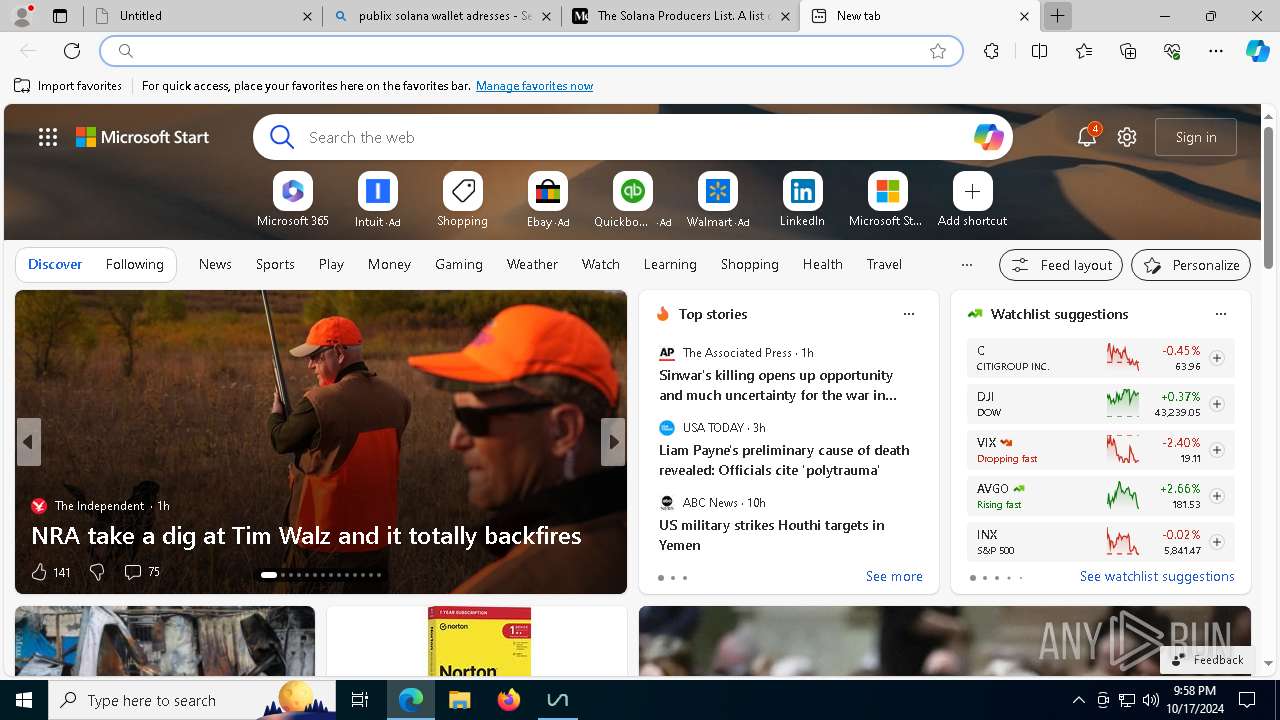Expand more feed categories ellipsis
The image size is (1280, 720).
point(966,265)
